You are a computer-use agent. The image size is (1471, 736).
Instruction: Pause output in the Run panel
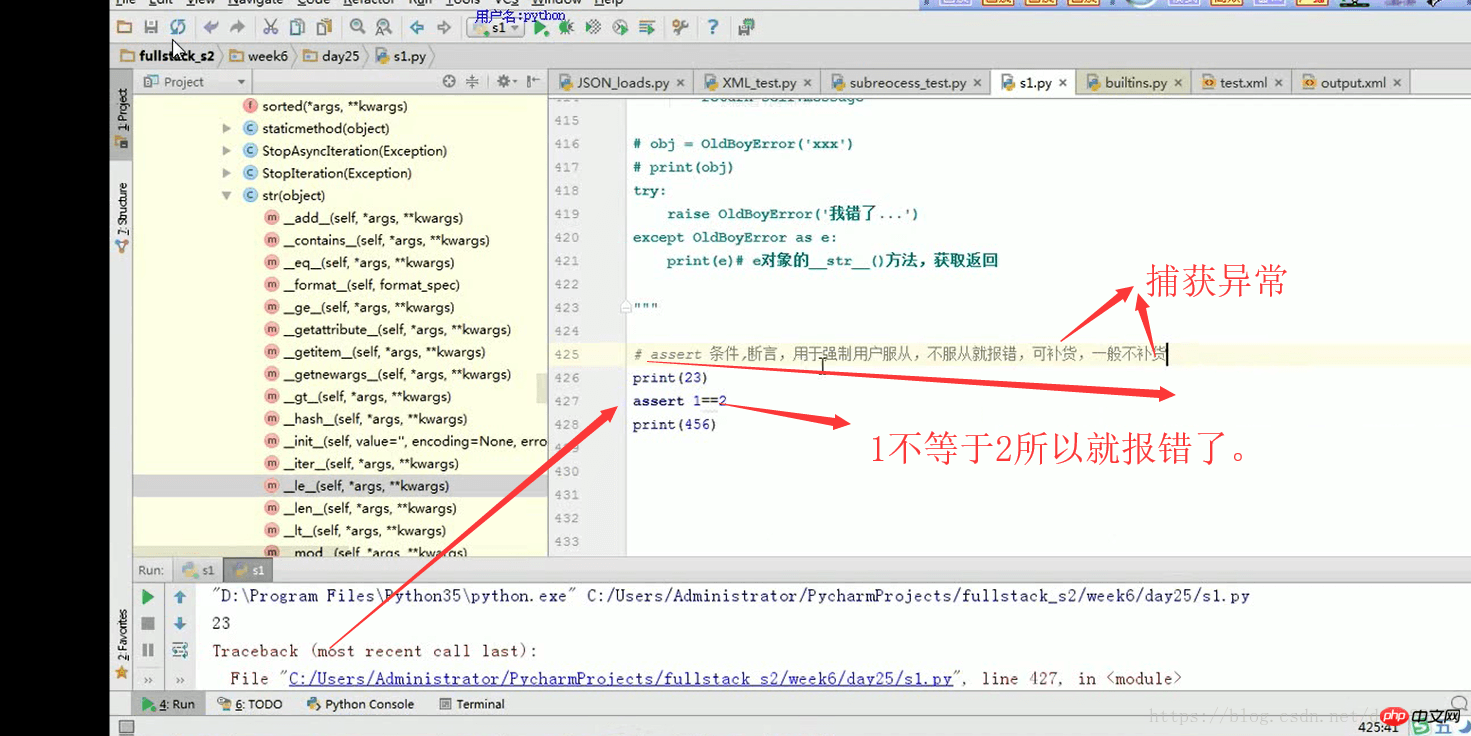point(148,650)
